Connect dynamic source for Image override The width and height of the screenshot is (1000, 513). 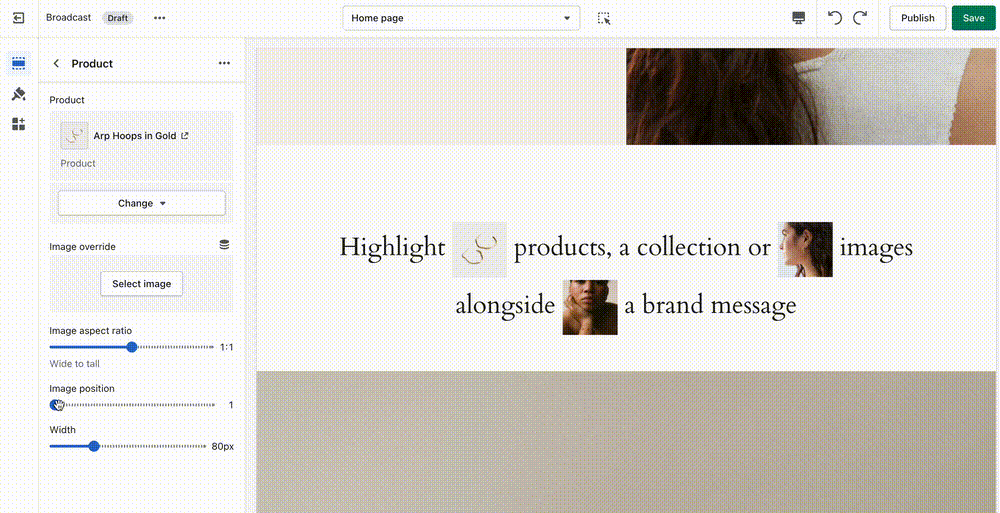224,245
